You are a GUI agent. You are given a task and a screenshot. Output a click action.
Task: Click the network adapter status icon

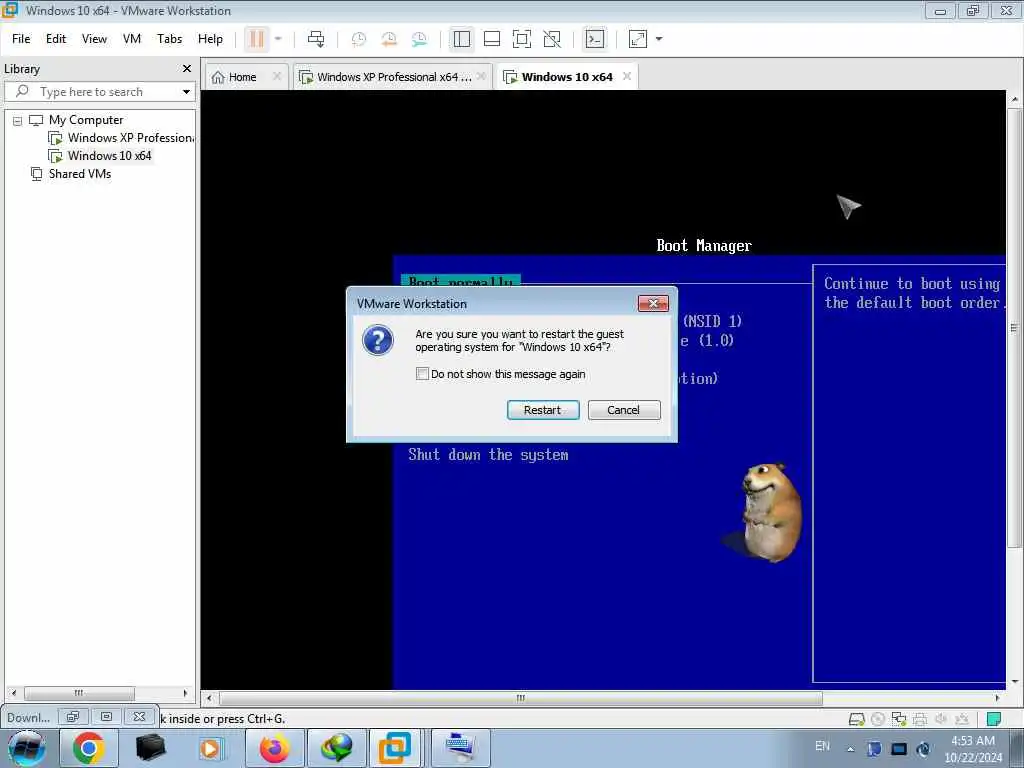(x=899, y=719)
